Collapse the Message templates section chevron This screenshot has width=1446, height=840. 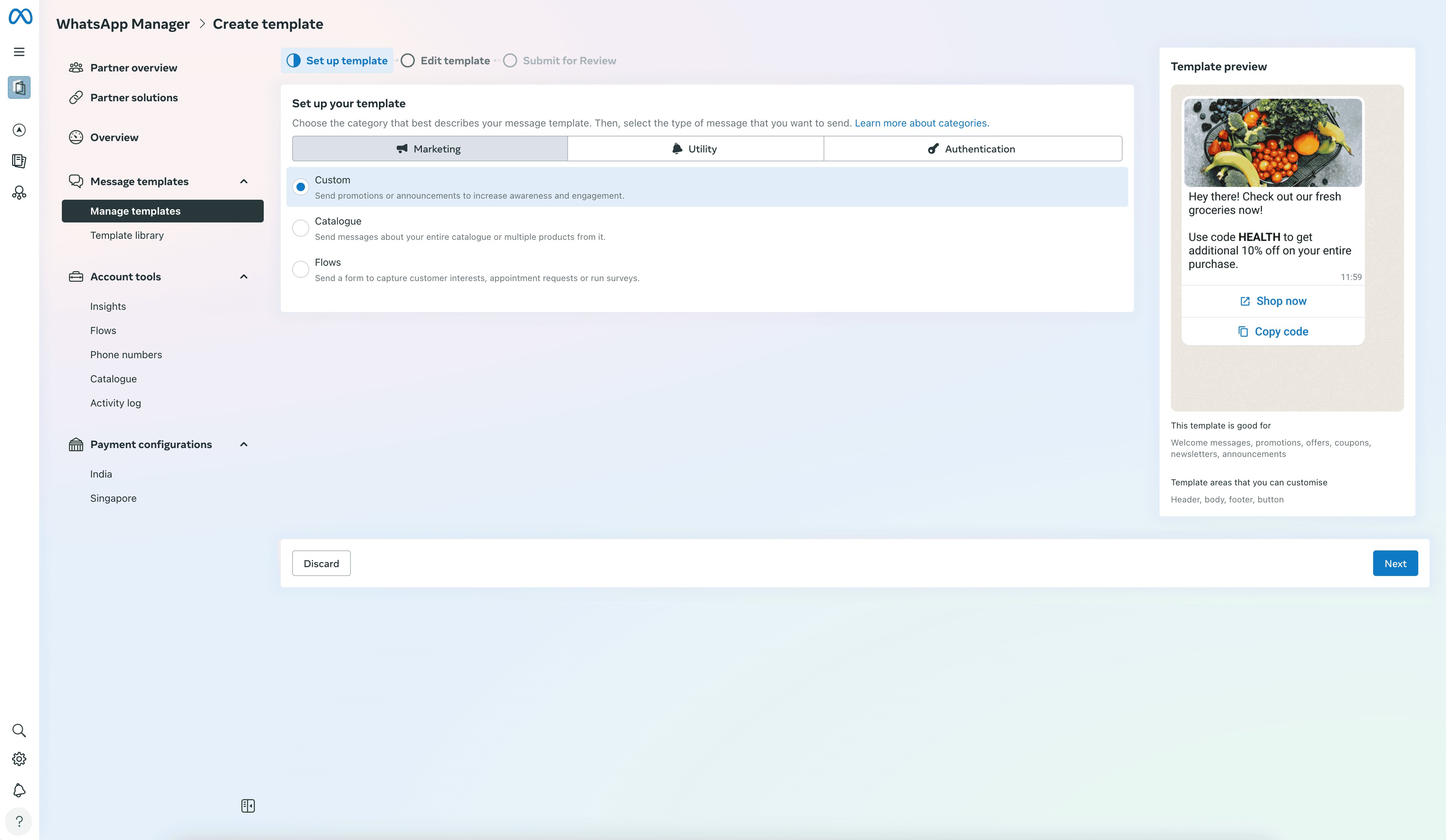244,181
